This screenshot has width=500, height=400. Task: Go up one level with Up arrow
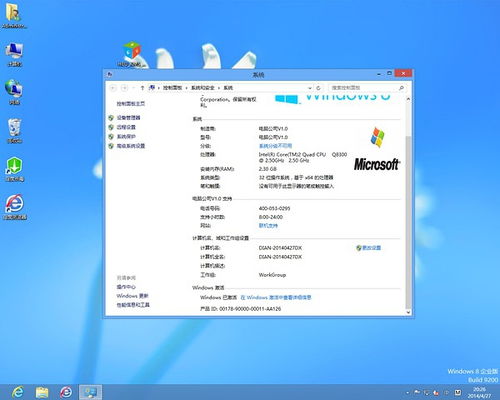[x=142, y=88]
